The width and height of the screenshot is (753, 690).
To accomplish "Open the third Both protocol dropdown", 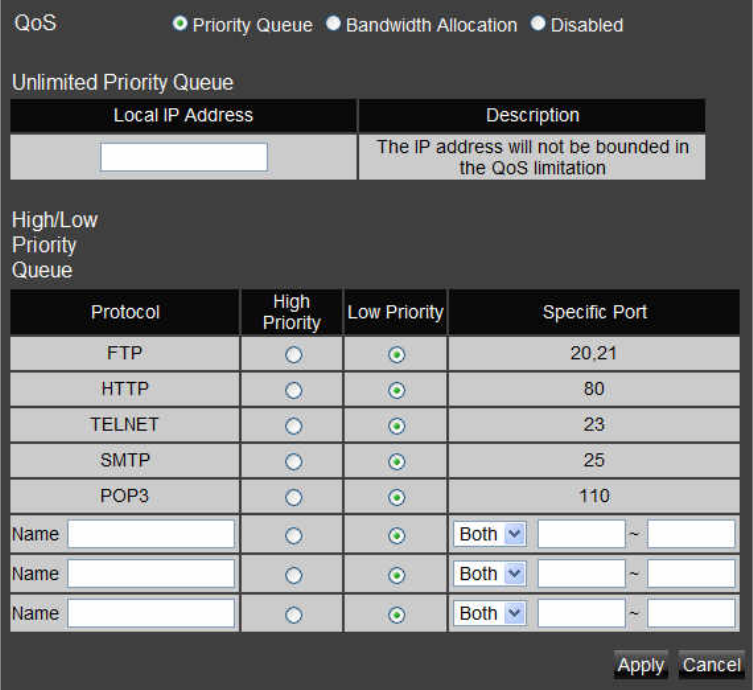I will 489,614.
